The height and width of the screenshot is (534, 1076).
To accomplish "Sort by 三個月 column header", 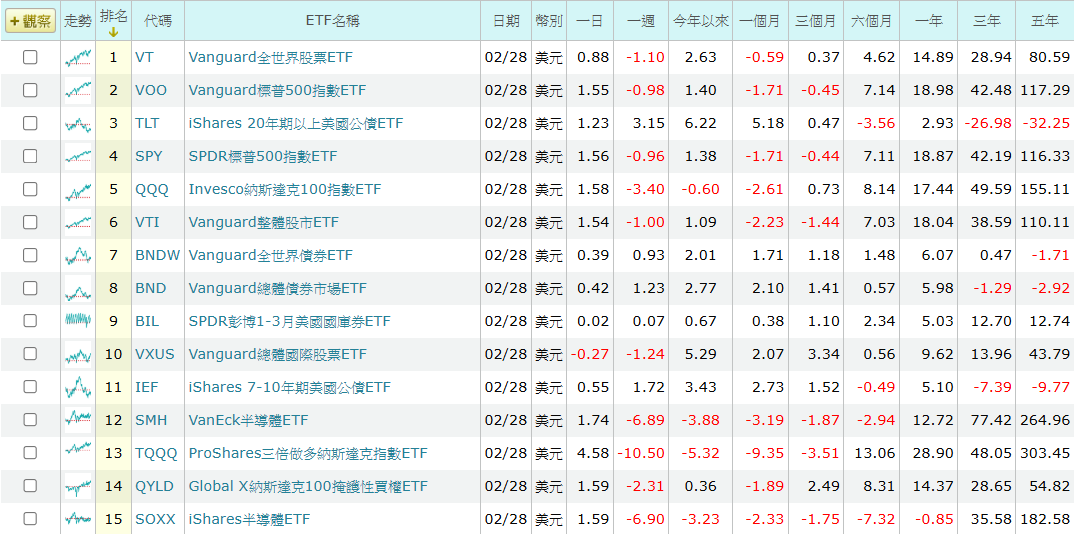I will [816, 21].
